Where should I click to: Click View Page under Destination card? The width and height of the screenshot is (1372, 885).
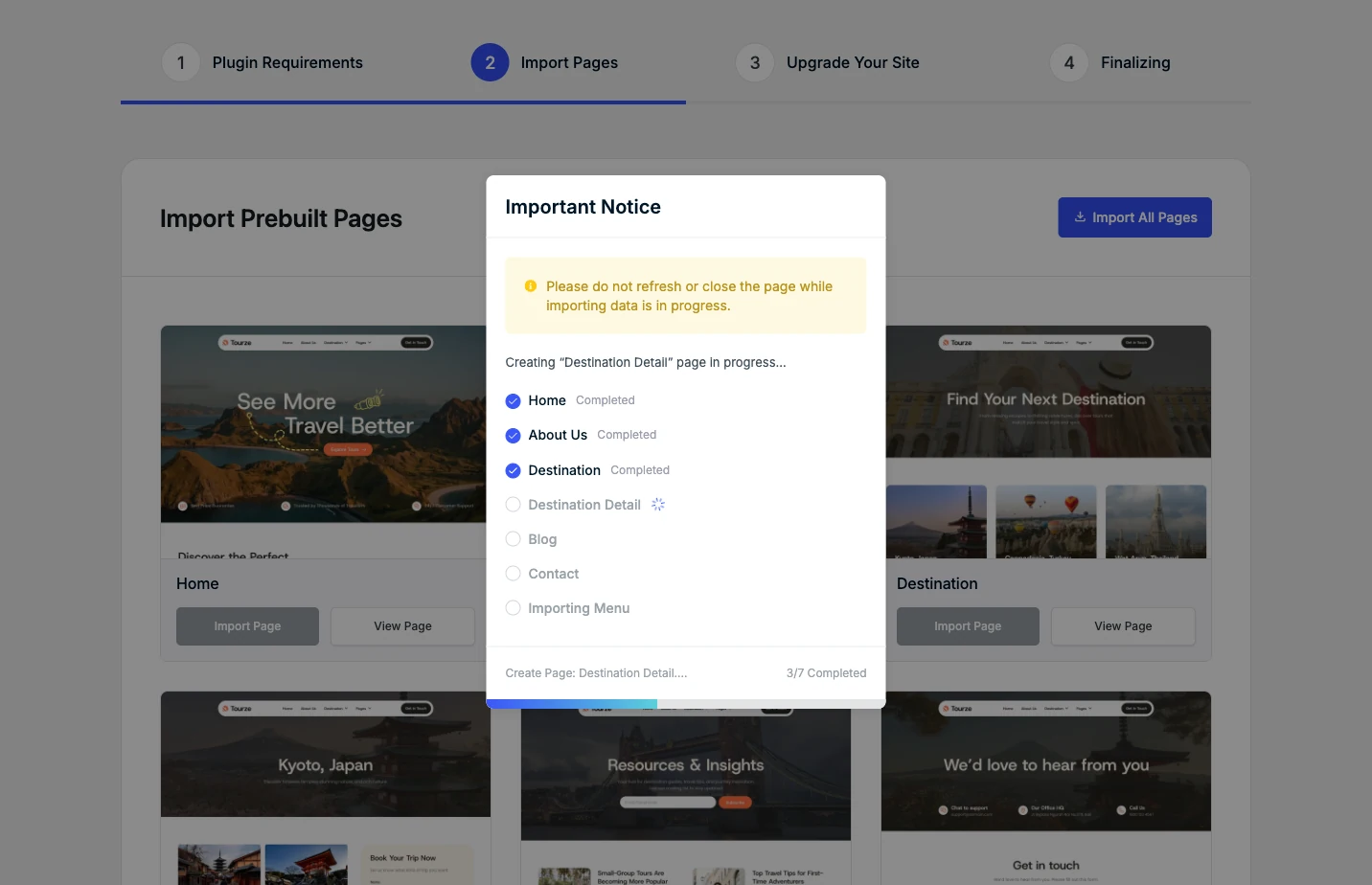point(1123,626)
